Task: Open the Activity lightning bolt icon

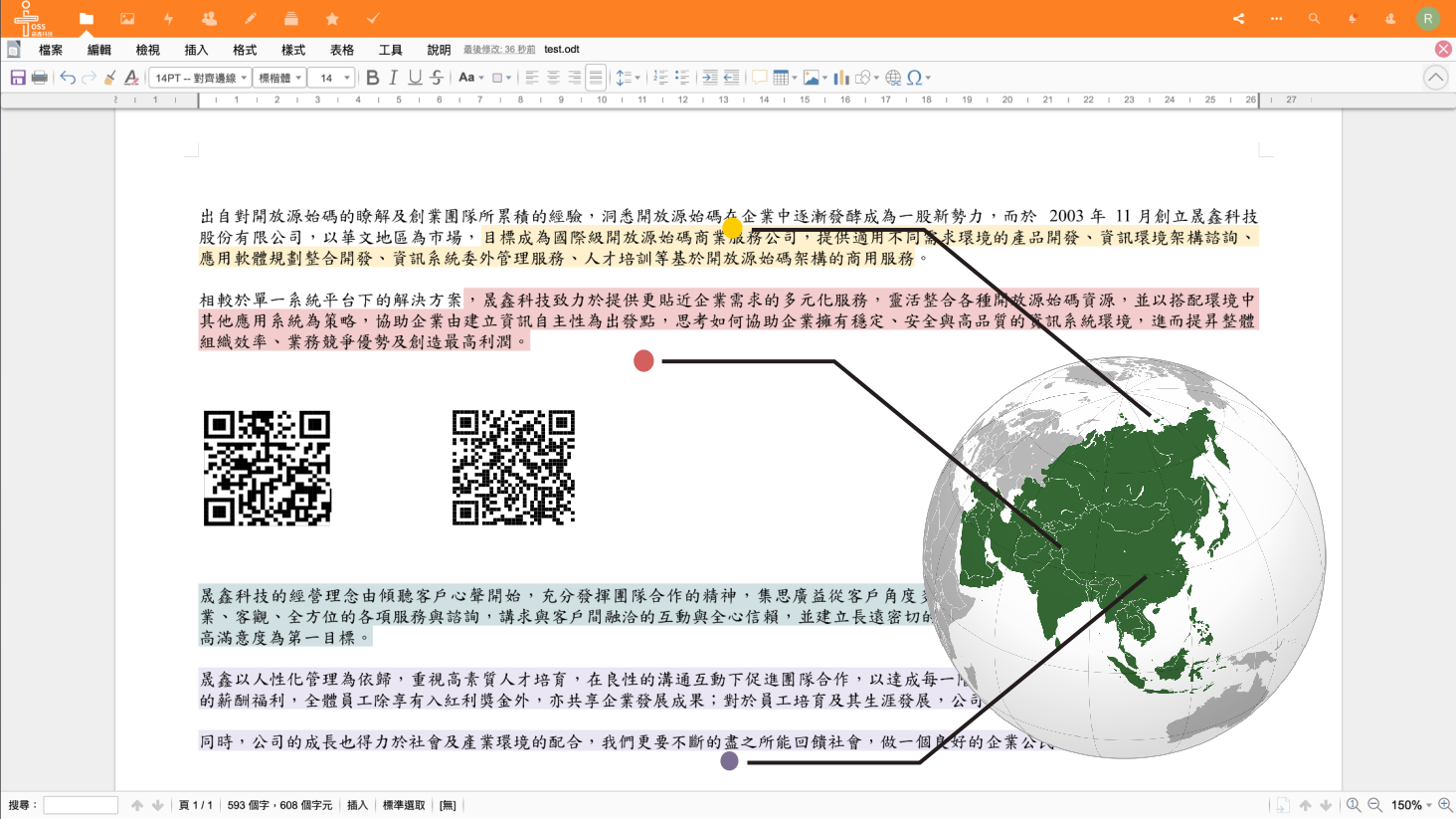Action: point(168,18)
